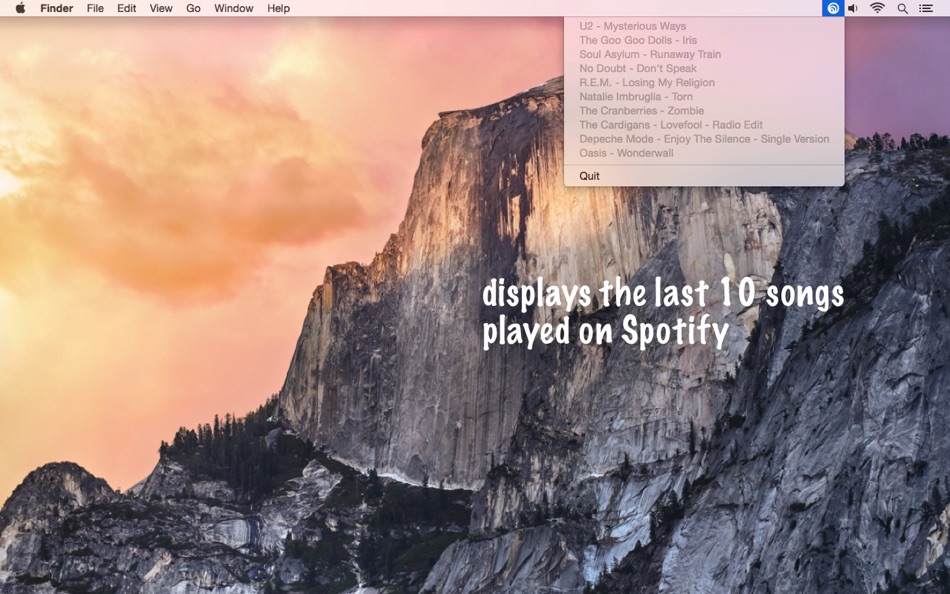Open the volume menu bar icon
950x594 pixels.
pos(853,8)
